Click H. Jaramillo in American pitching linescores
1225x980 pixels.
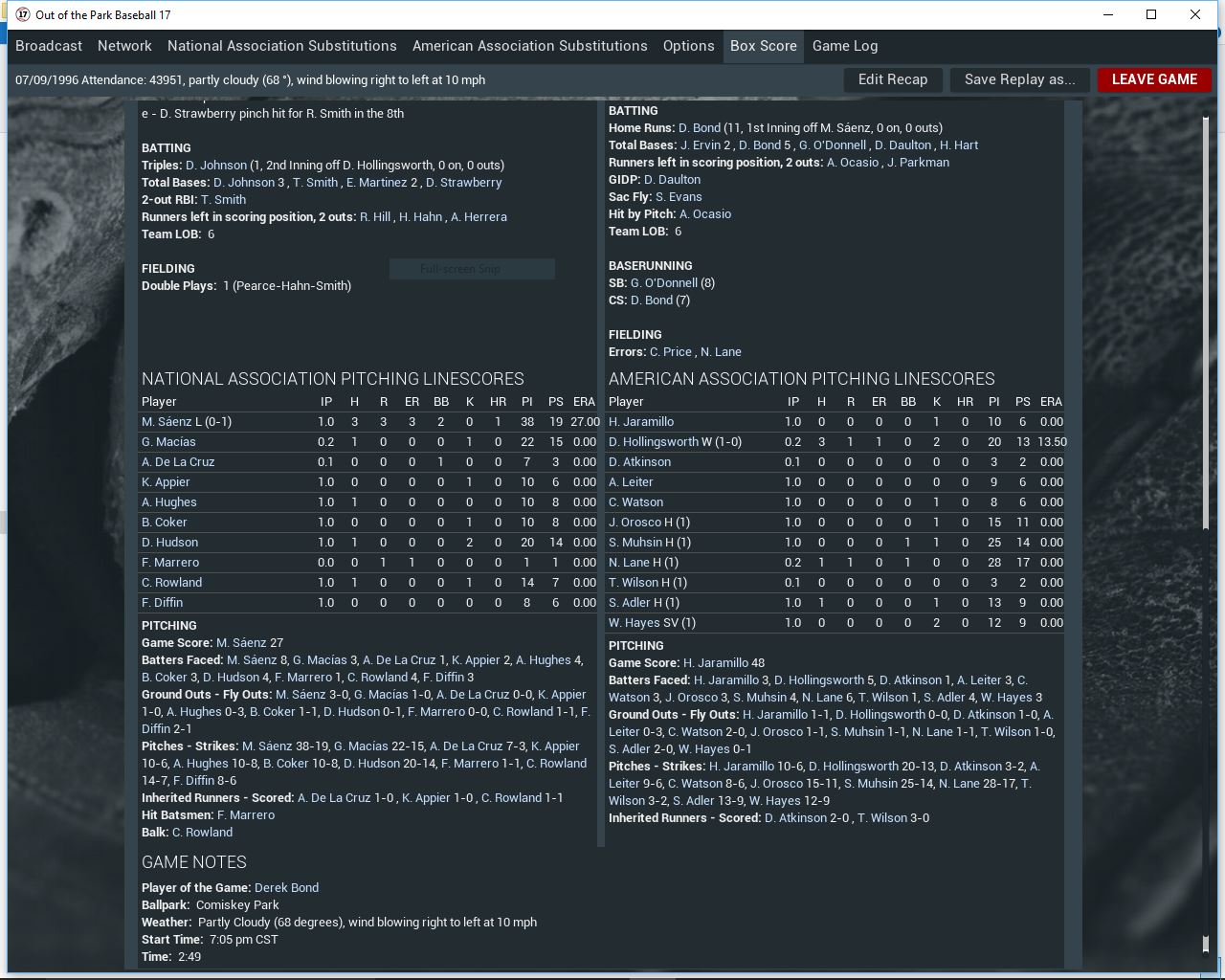pyautogui.click(x=641, y=421)
